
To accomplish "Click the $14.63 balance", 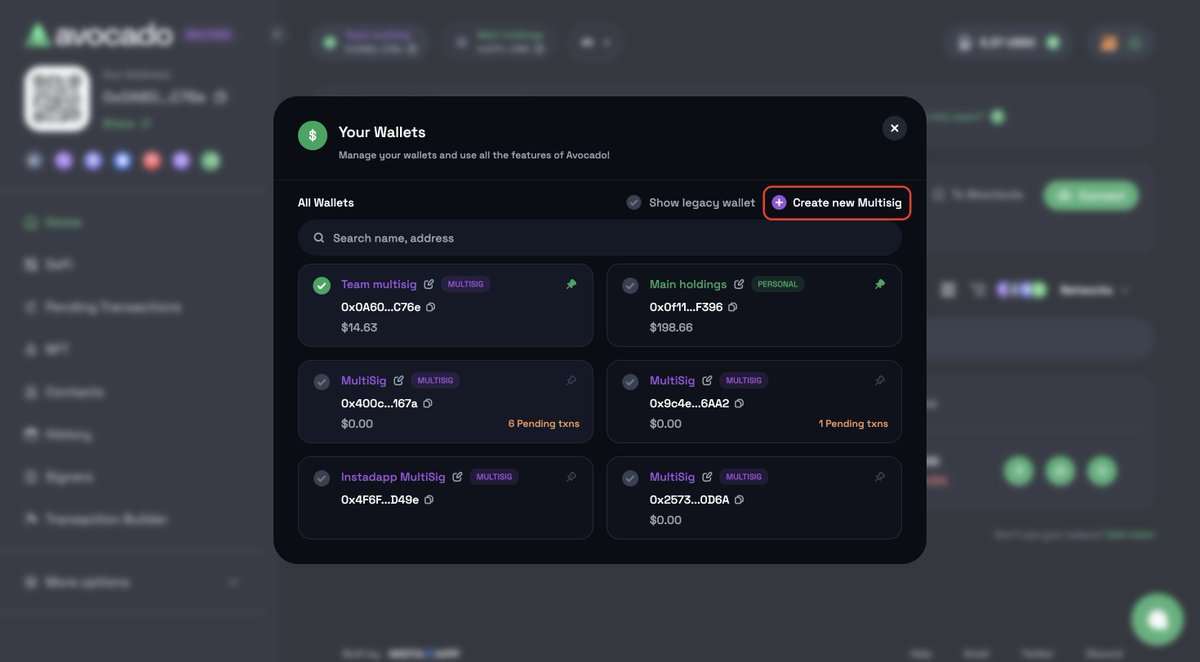I will (359, 327).
